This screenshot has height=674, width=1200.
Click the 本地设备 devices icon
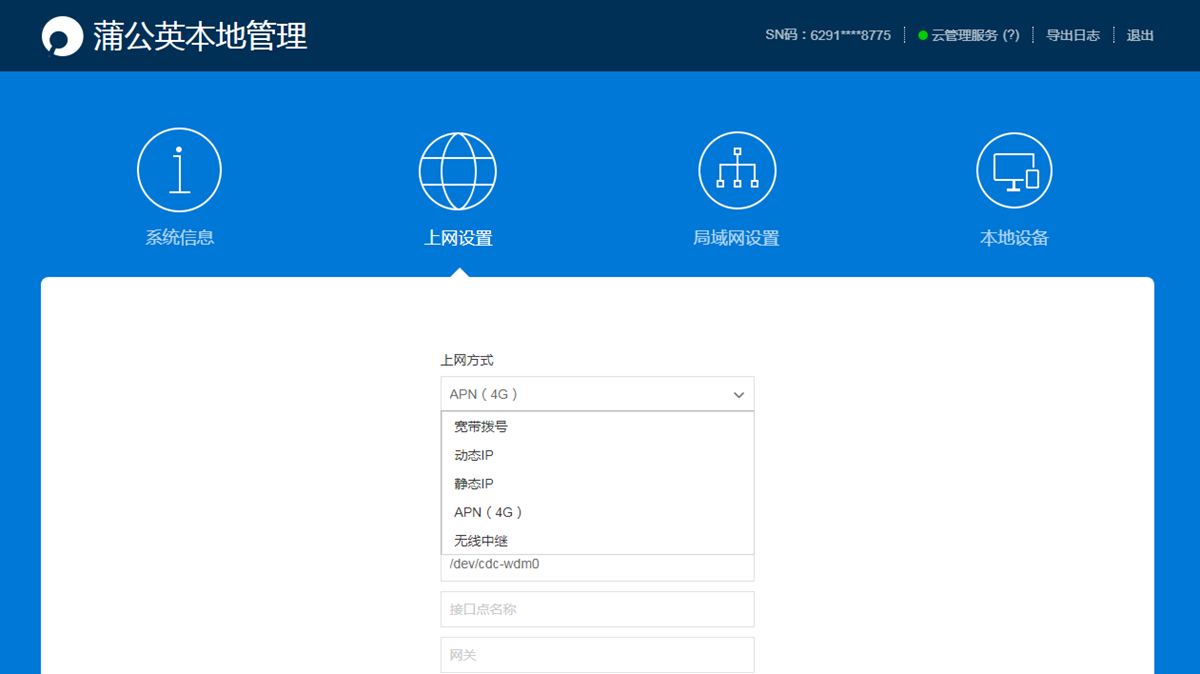tap(1014, 169)
